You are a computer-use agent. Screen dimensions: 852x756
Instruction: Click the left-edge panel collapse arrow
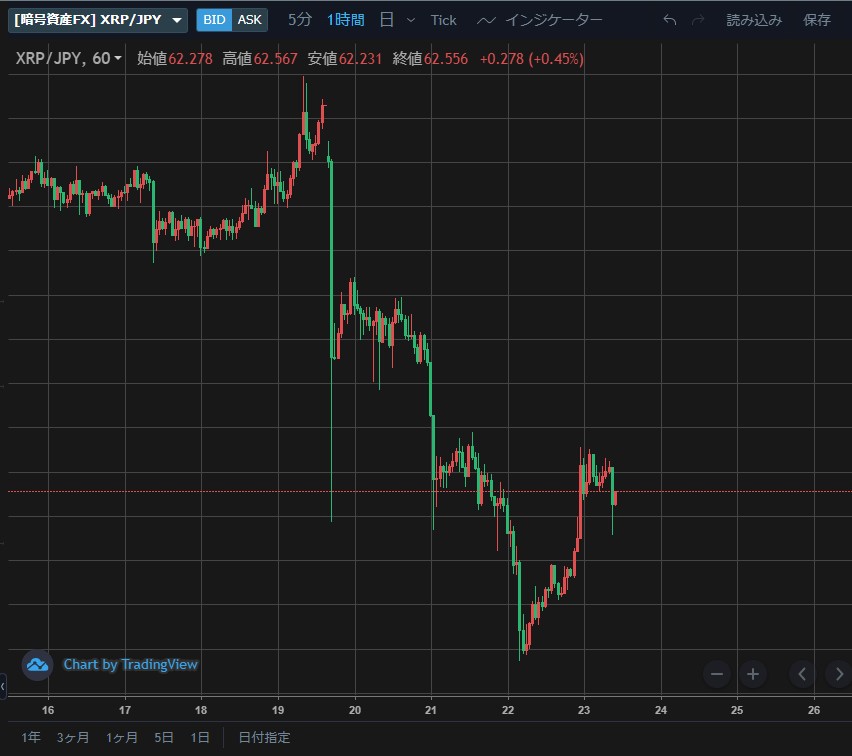click(x=3, y=686)
